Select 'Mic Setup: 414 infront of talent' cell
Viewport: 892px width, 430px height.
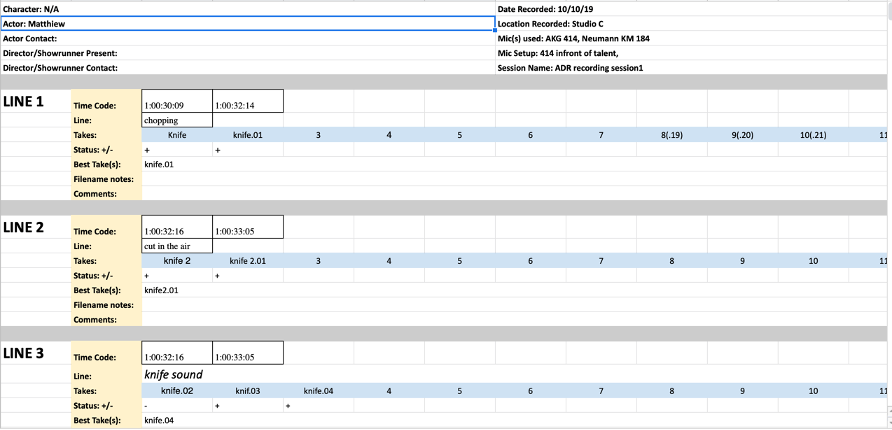click(x=693, y=53)
